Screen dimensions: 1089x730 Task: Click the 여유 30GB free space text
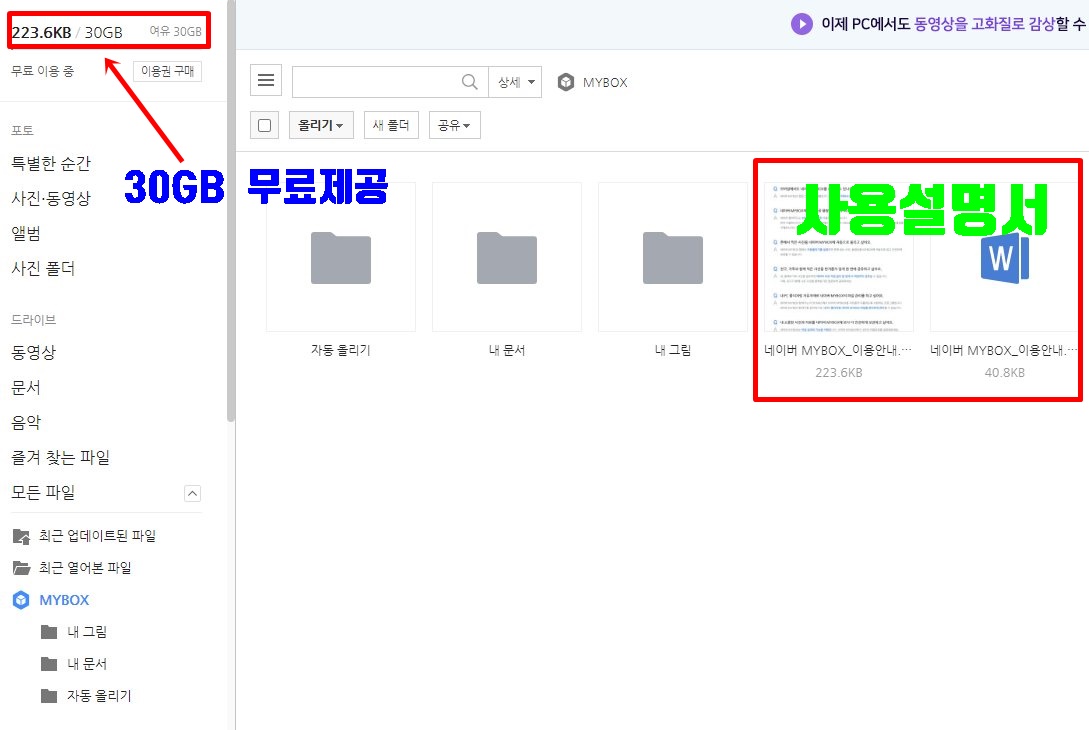[x=176, y=32]
